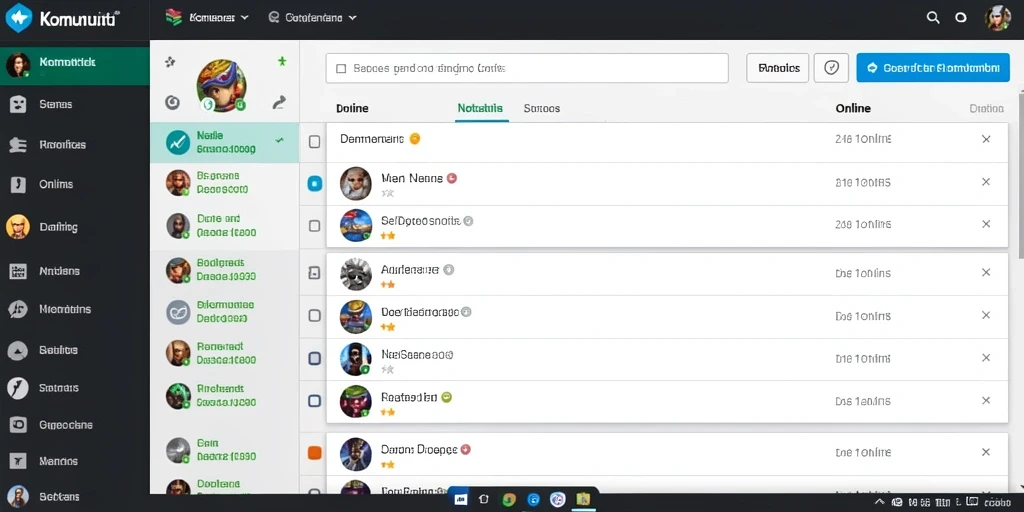Viewport: 1024px width, 512px height.
Task: Click the clock icon button beside Bntooies
Action: tap(831, 67)
